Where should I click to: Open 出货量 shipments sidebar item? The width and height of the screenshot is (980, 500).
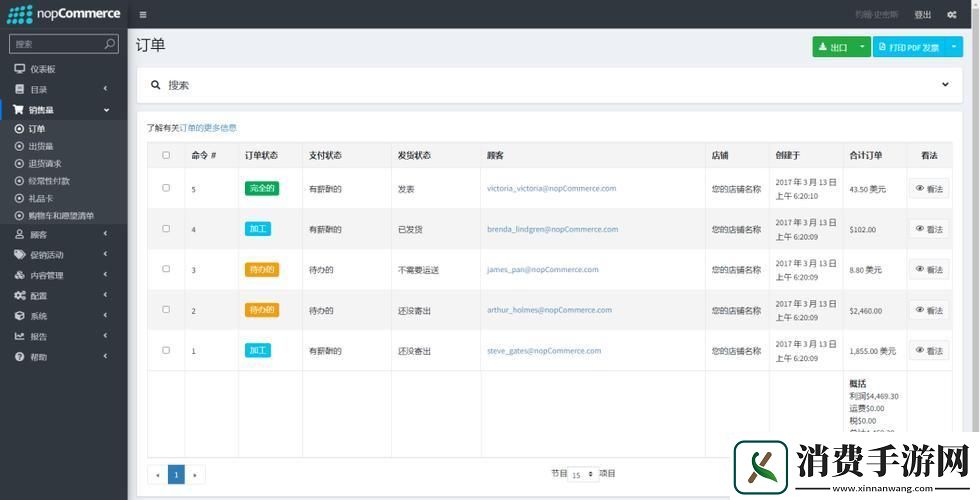pos(41,146)
